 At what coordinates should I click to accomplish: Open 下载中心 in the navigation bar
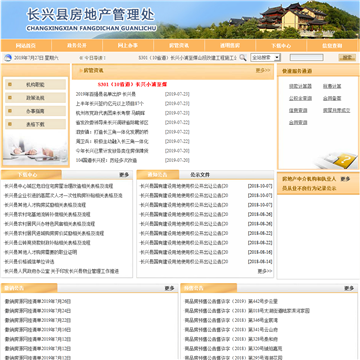tap(281, 46)
